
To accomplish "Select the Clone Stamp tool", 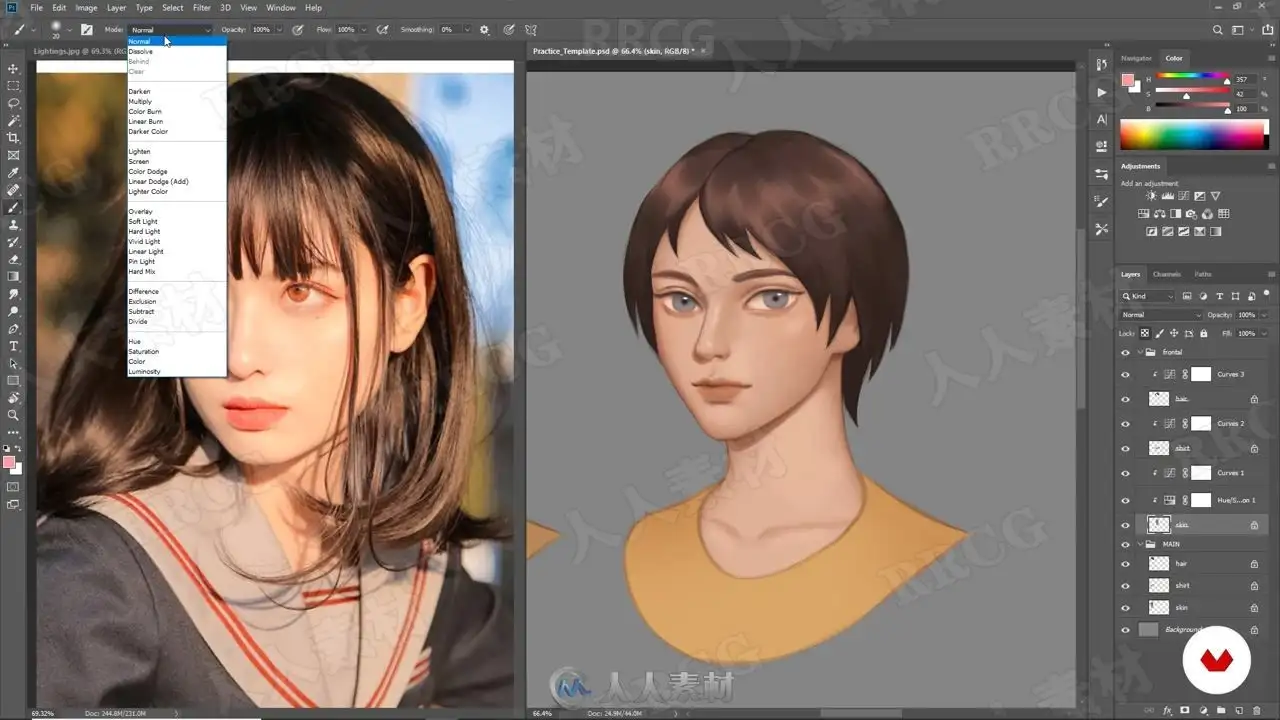I will click(x=13, y=225).
